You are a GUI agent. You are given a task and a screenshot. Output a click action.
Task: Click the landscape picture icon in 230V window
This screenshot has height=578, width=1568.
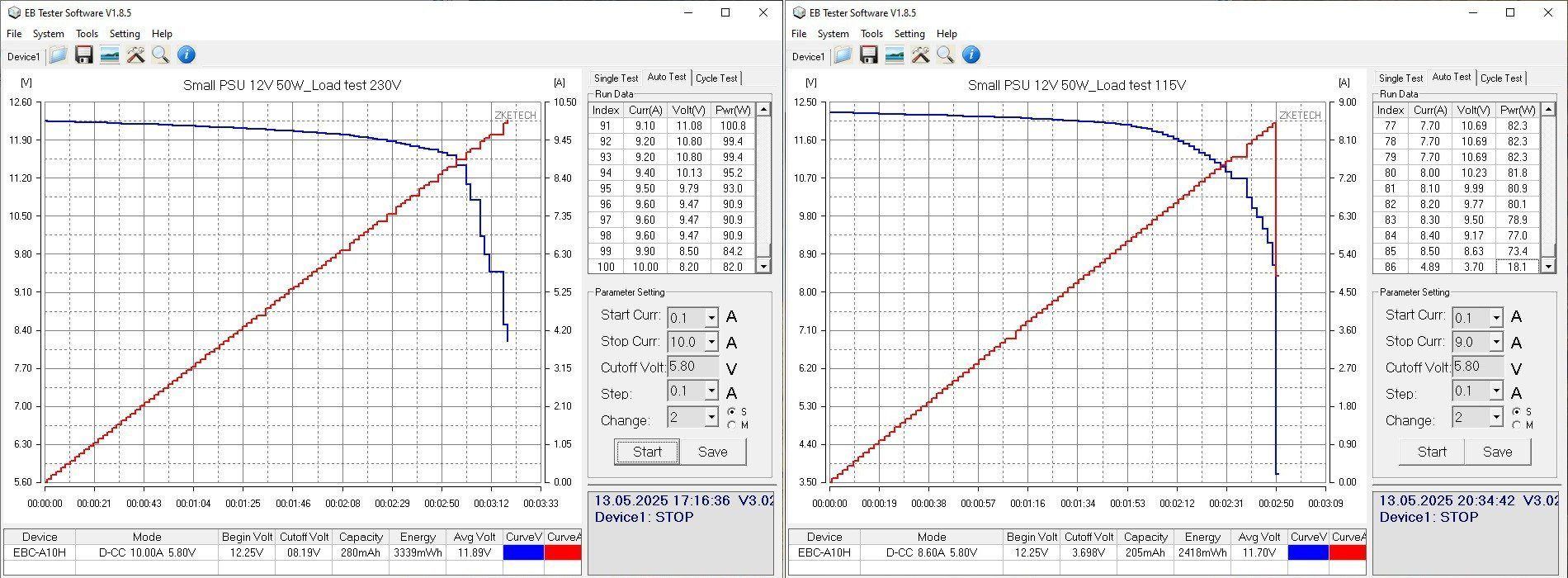109,55
